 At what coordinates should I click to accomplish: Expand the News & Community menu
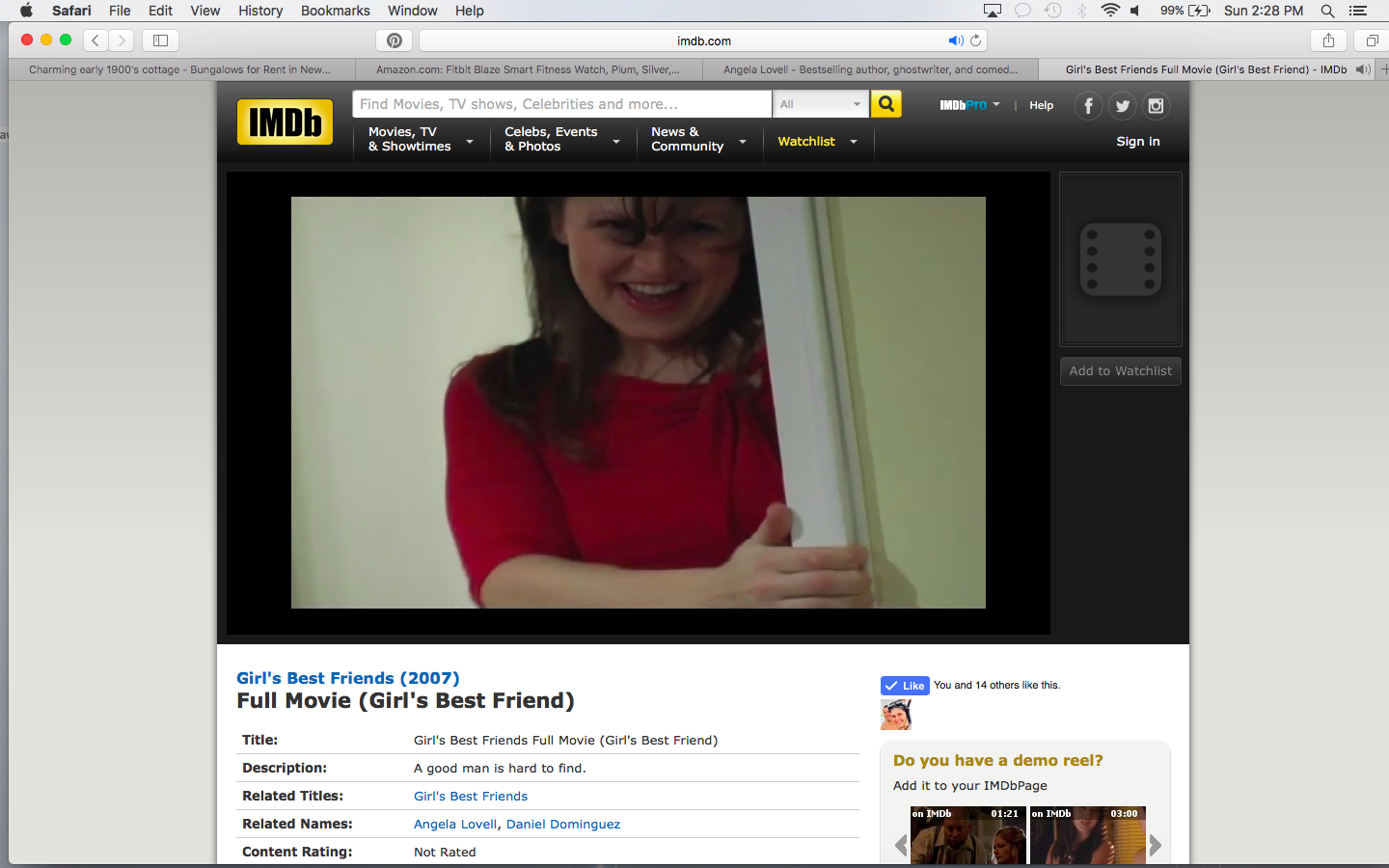[698, 140]
